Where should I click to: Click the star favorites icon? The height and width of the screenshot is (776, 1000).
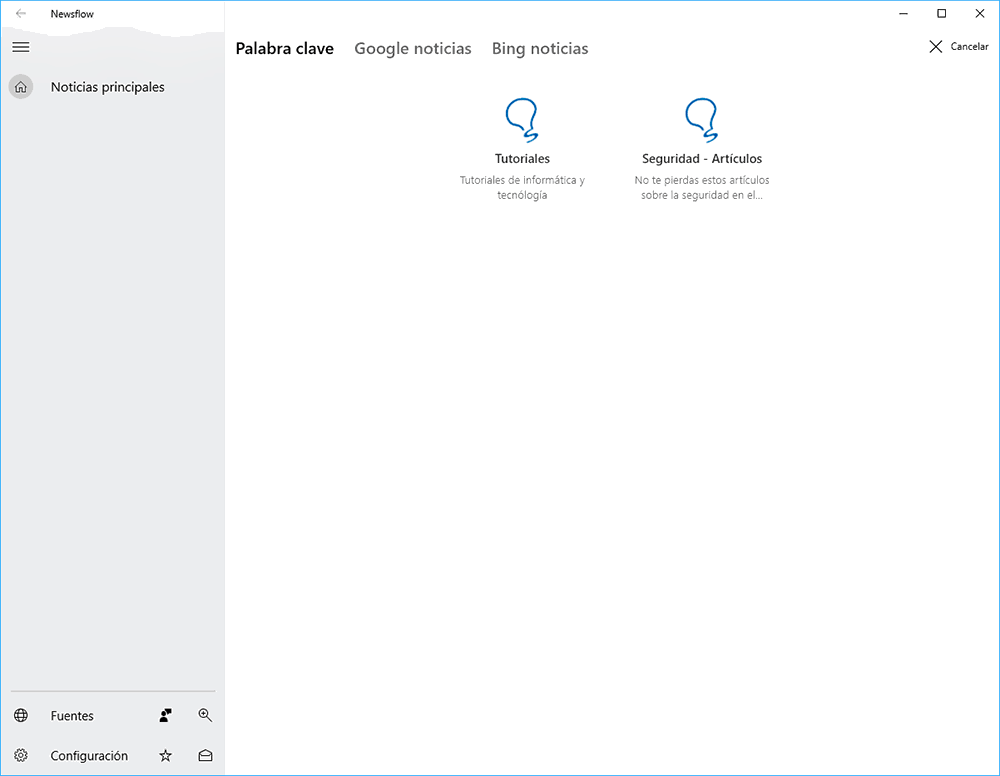pos(166,756)
